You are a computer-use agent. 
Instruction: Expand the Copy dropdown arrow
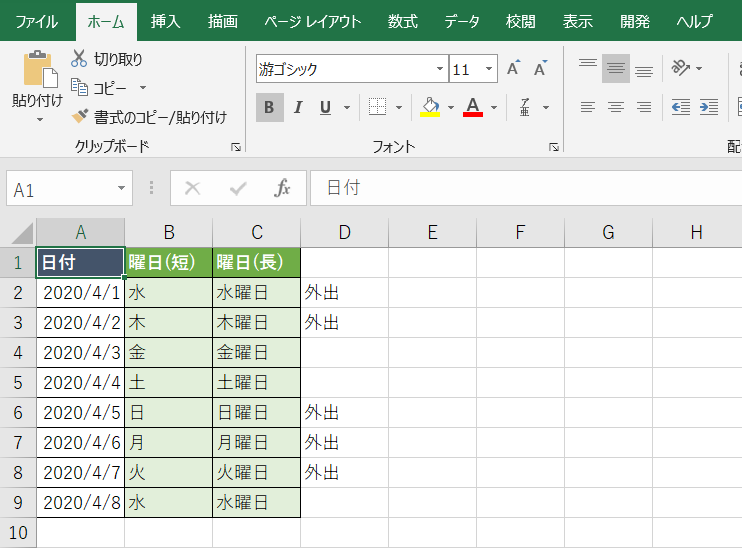(x=143, y=88)
